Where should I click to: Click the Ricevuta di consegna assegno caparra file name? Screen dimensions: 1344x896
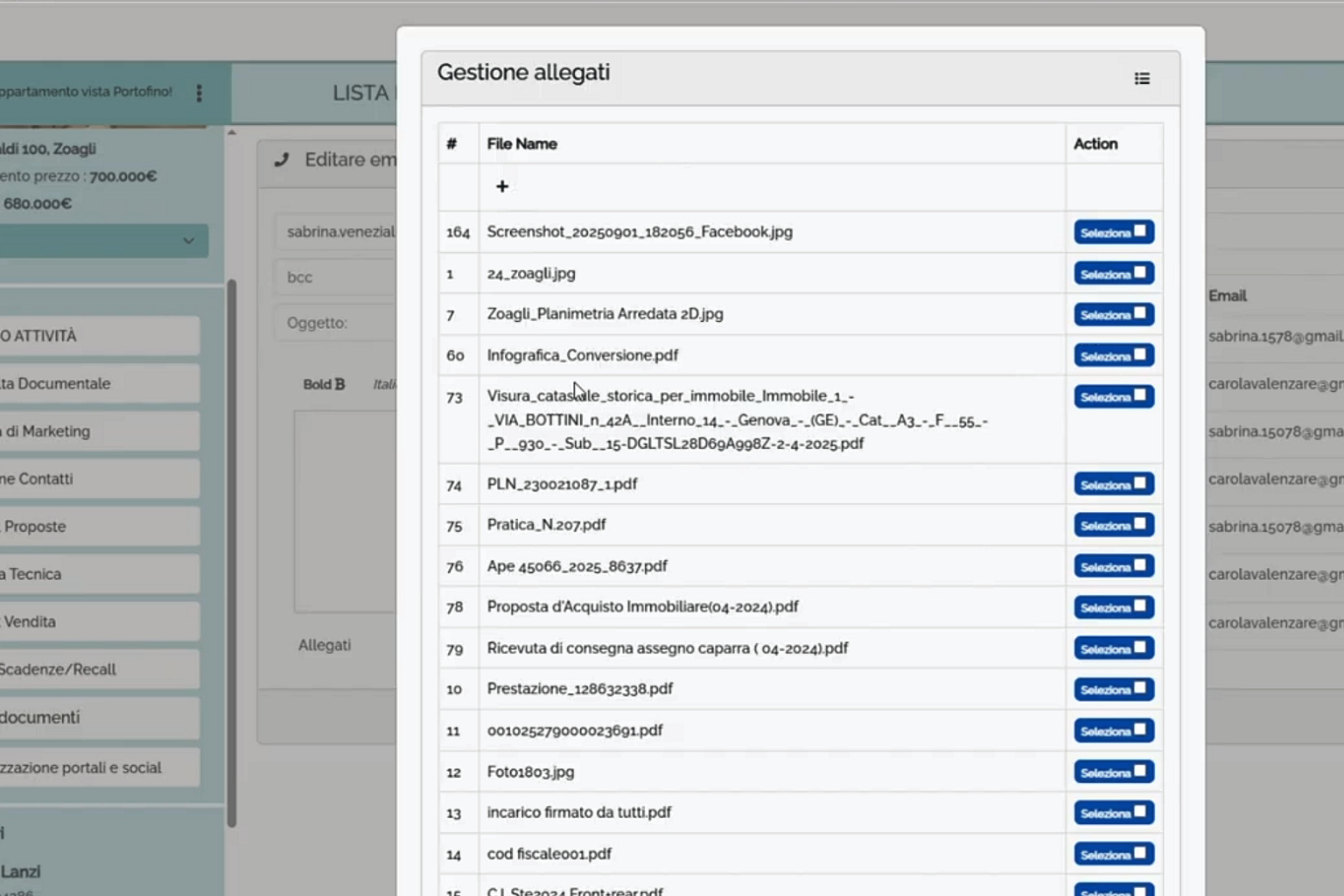668,647
